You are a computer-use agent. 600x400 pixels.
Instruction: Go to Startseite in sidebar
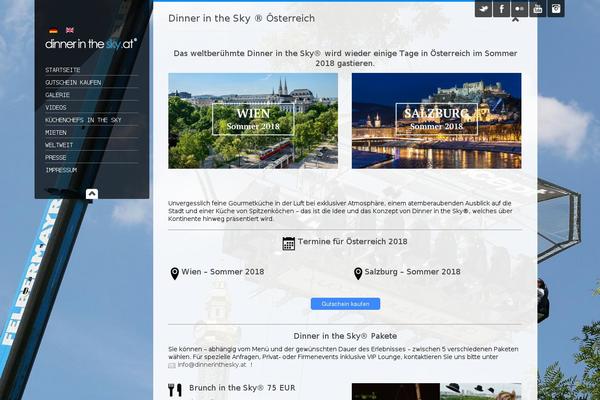[x=63, y=70]
